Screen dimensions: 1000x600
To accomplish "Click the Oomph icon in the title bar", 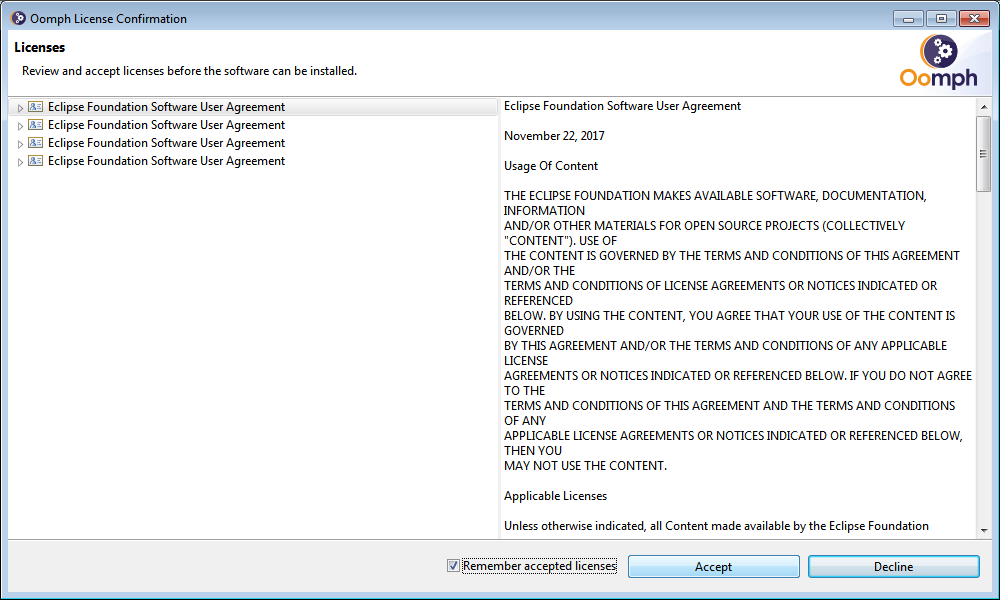I will (x=18, y=18).
